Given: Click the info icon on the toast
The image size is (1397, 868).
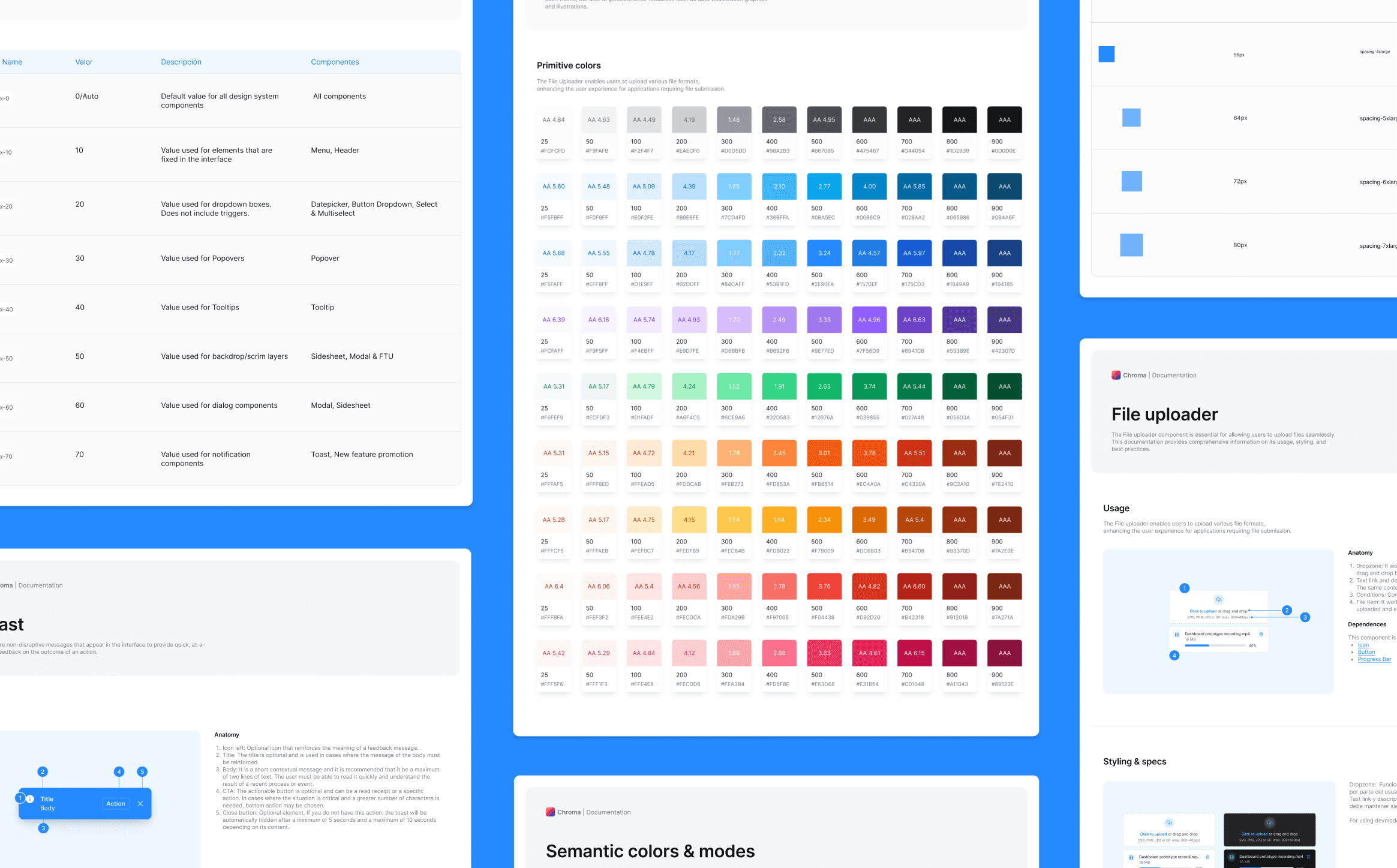Looking at the screenshot, I should 30,799.
